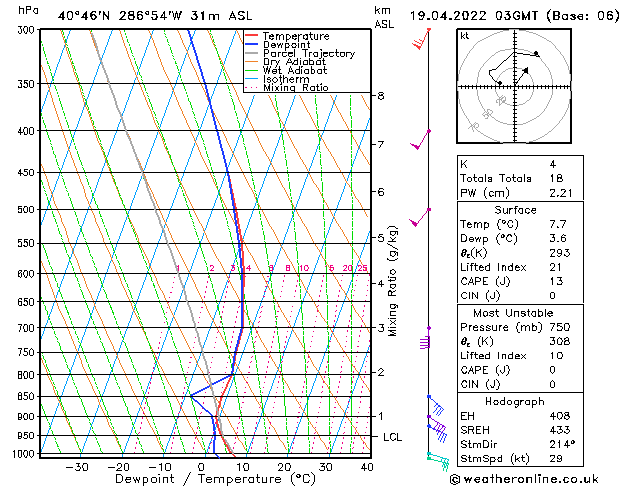Screen dimensions: 629x486
Task: Click the 'kt' unit label in hodograph
Action: tap(465, 36)
